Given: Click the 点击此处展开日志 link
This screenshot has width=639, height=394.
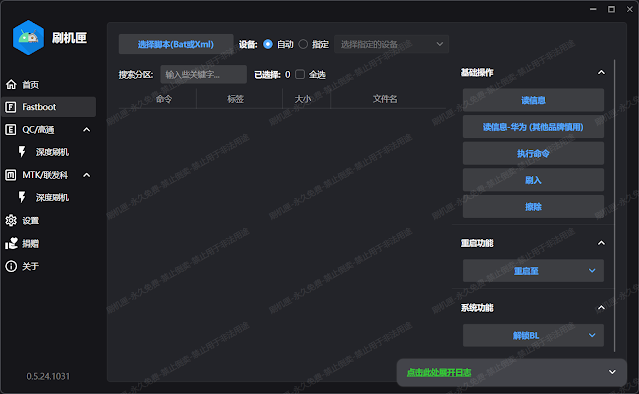Looking at the screenshot, I should pos(439,372).
